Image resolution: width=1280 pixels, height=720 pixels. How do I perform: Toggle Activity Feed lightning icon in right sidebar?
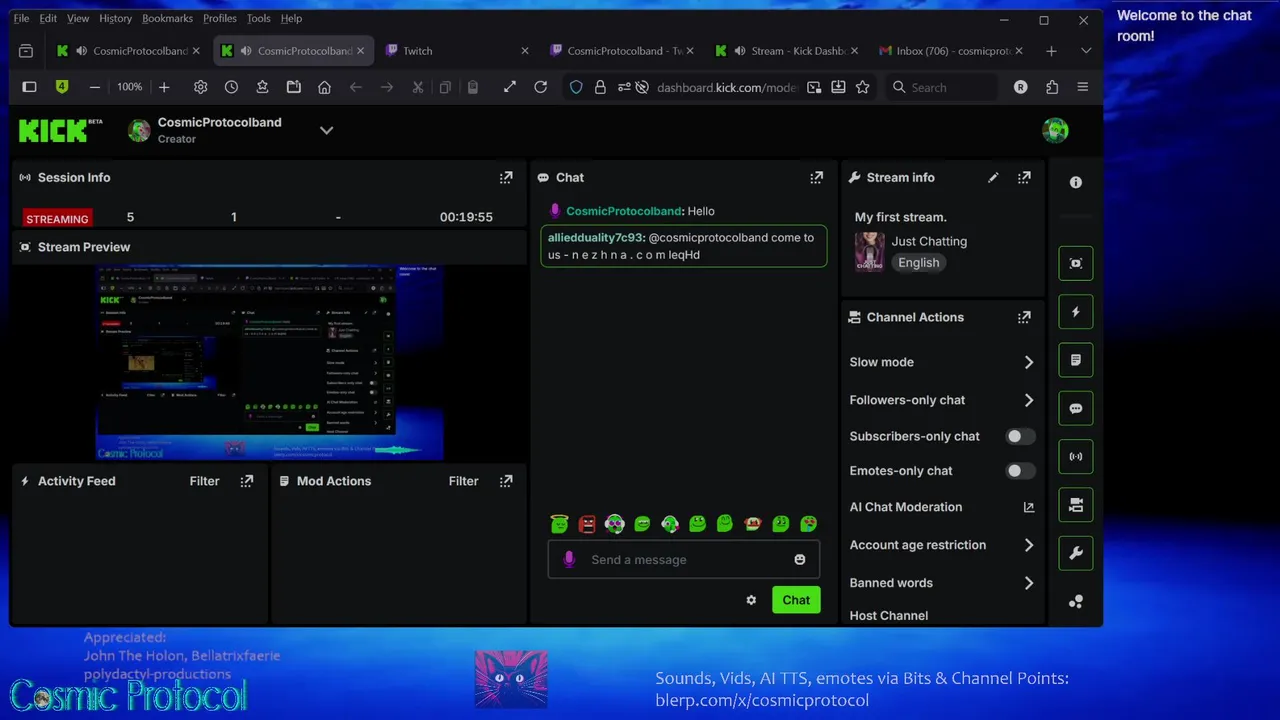pyautogui.click(x=1076, y=312)
